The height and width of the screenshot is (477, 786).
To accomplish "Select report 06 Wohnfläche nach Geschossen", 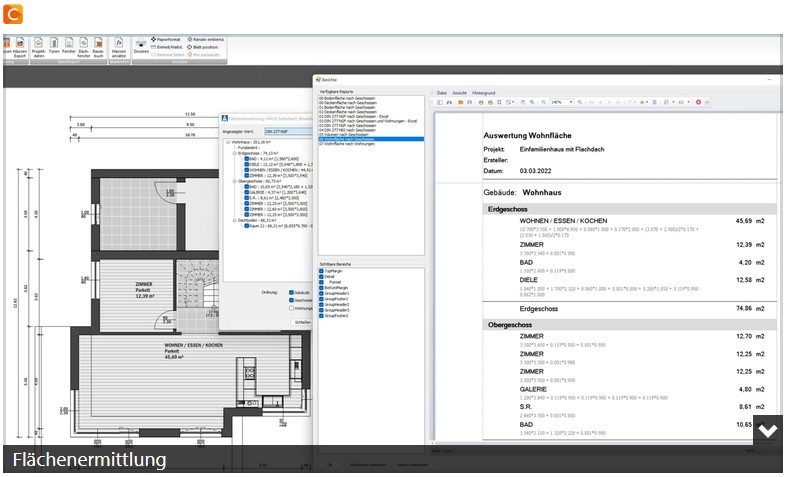I will click(x=371, y=139).
